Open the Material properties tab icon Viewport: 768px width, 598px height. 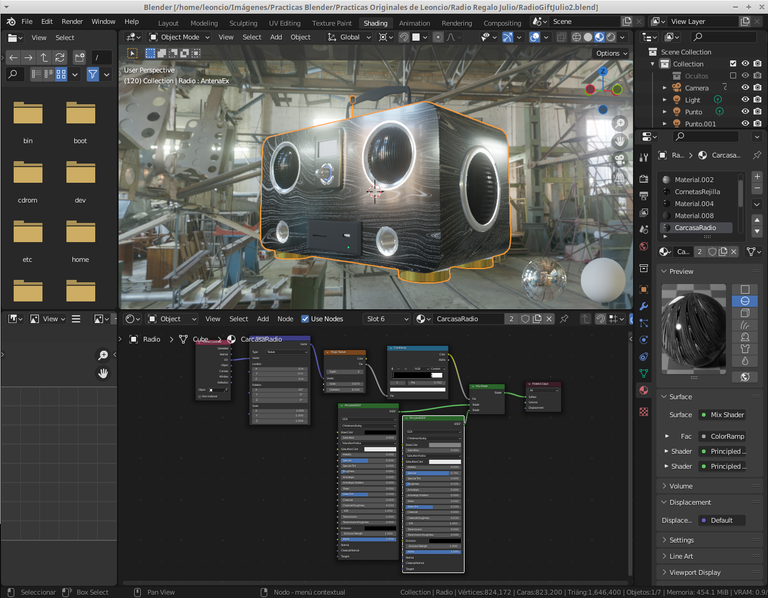point(644,390)
